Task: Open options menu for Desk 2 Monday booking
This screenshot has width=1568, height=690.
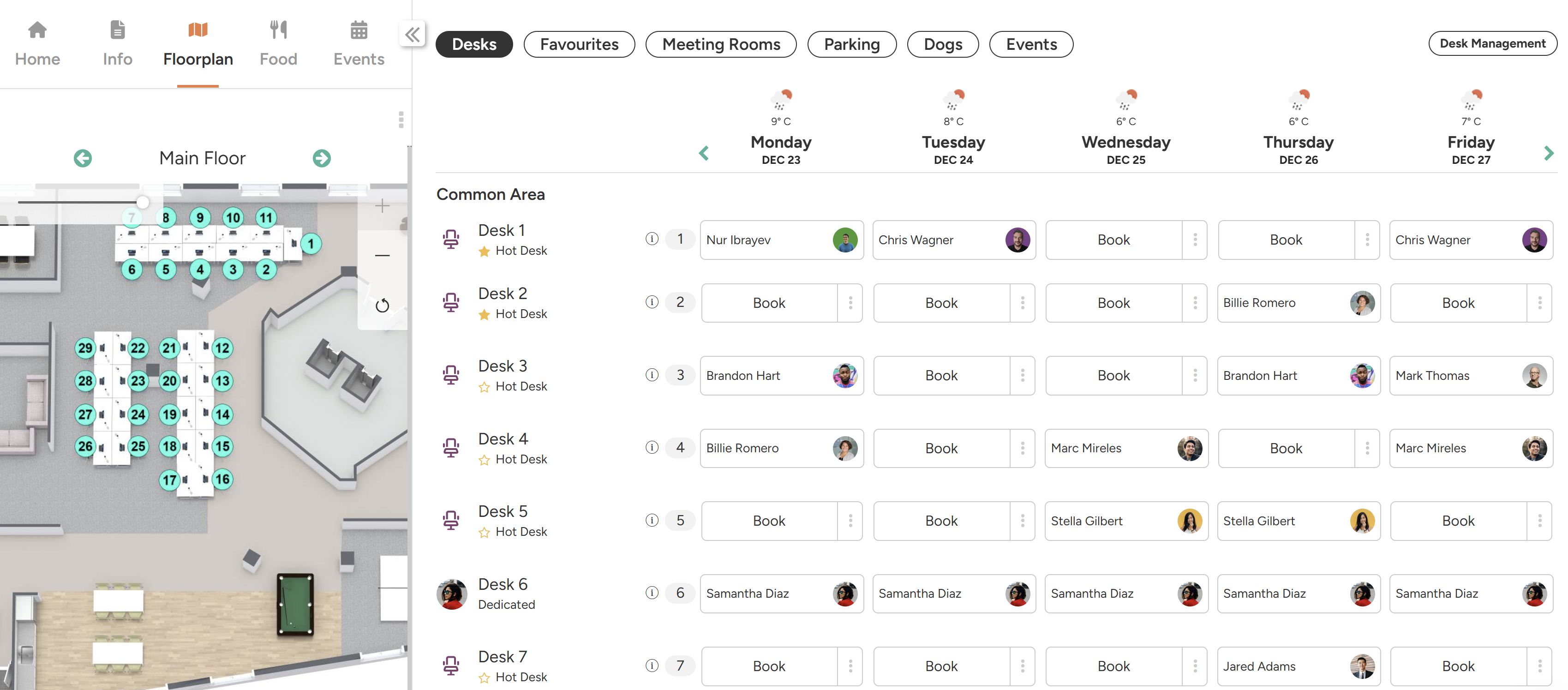Action: tap(850, 303)
